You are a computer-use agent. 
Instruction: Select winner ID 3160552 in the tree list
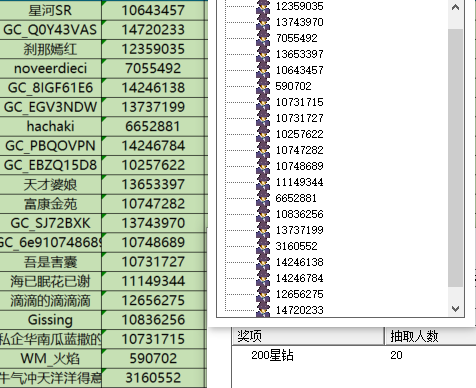(296, 246)
